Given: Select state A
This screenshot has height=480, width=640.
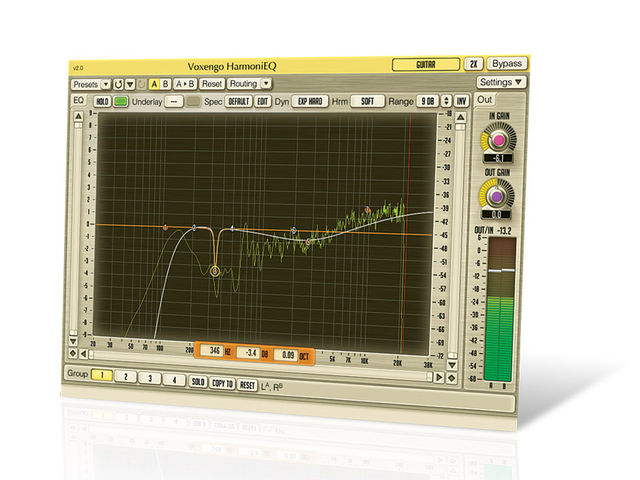Looking at the screenshot, I should 154,84.
